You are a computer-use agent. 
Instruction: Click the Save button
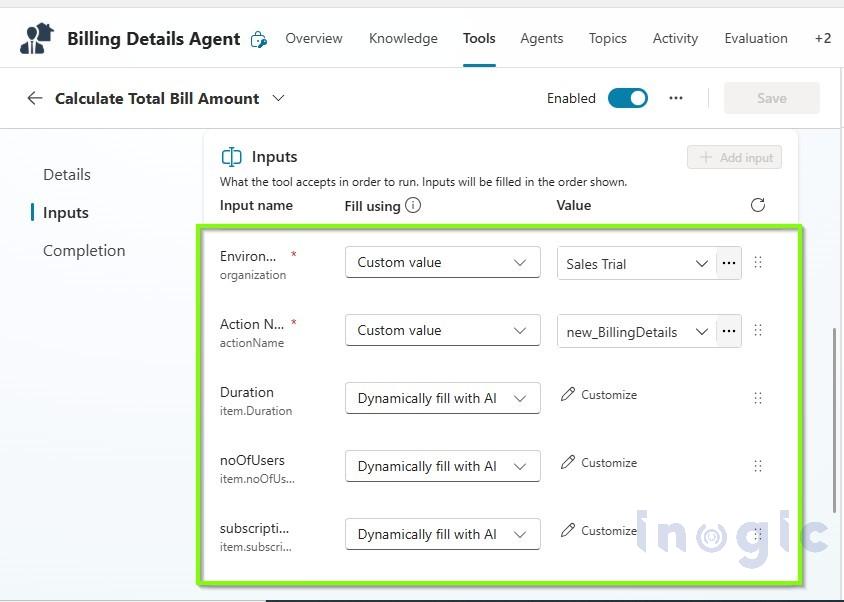pyautogui.click(x=771, y=98)
